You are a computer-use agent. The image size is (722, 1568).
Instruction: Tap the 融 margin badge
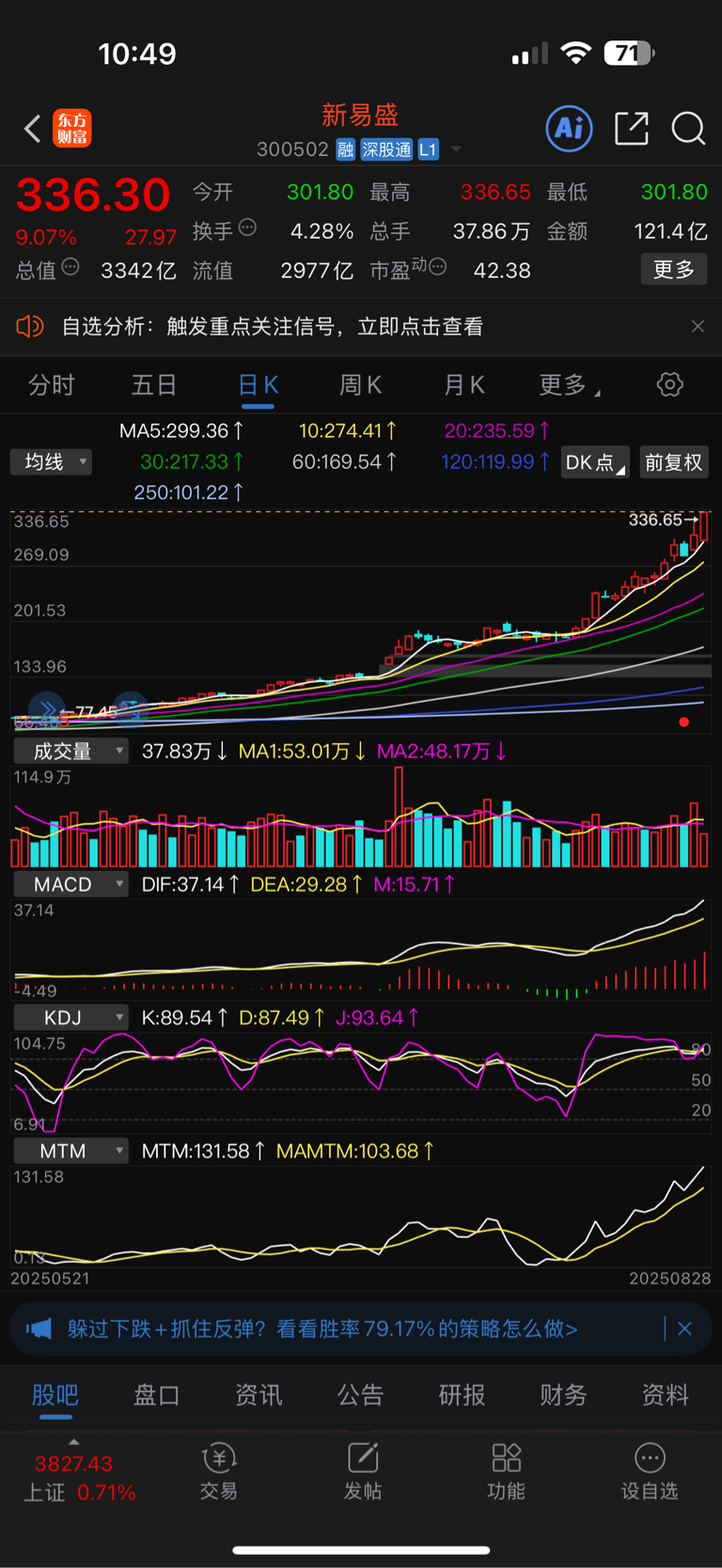pos(345,149)
